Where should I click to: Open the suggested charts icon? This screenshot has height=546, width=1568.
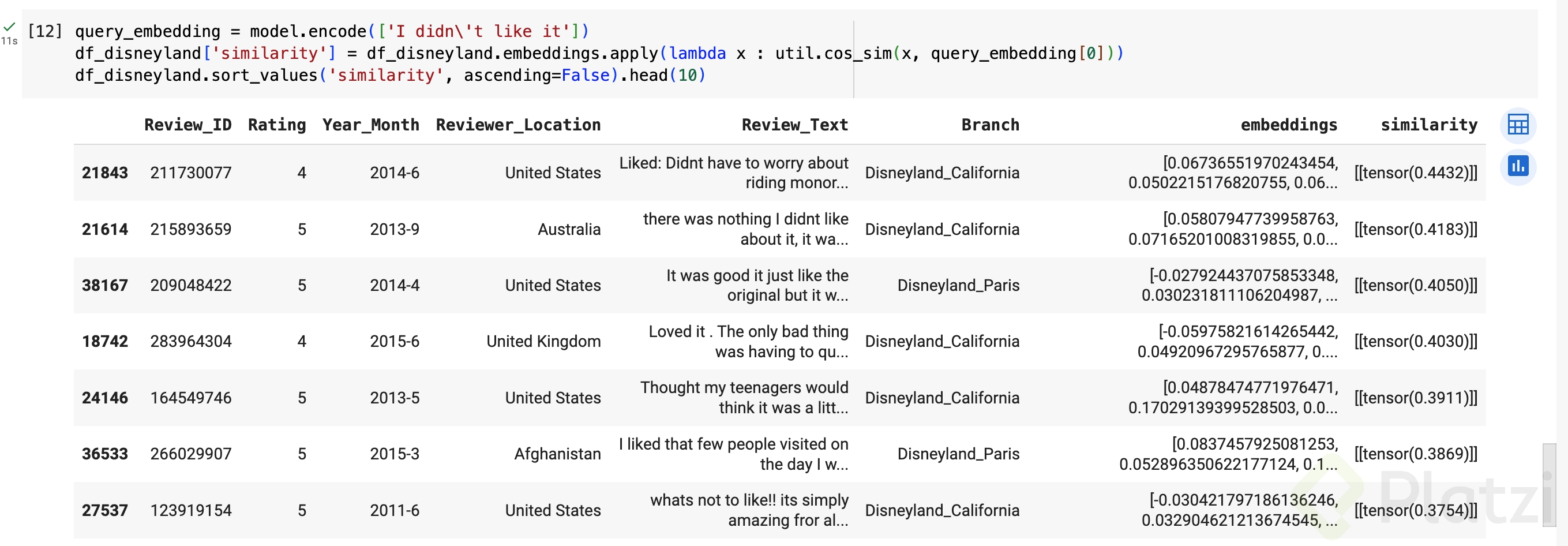pos(1517,166)
